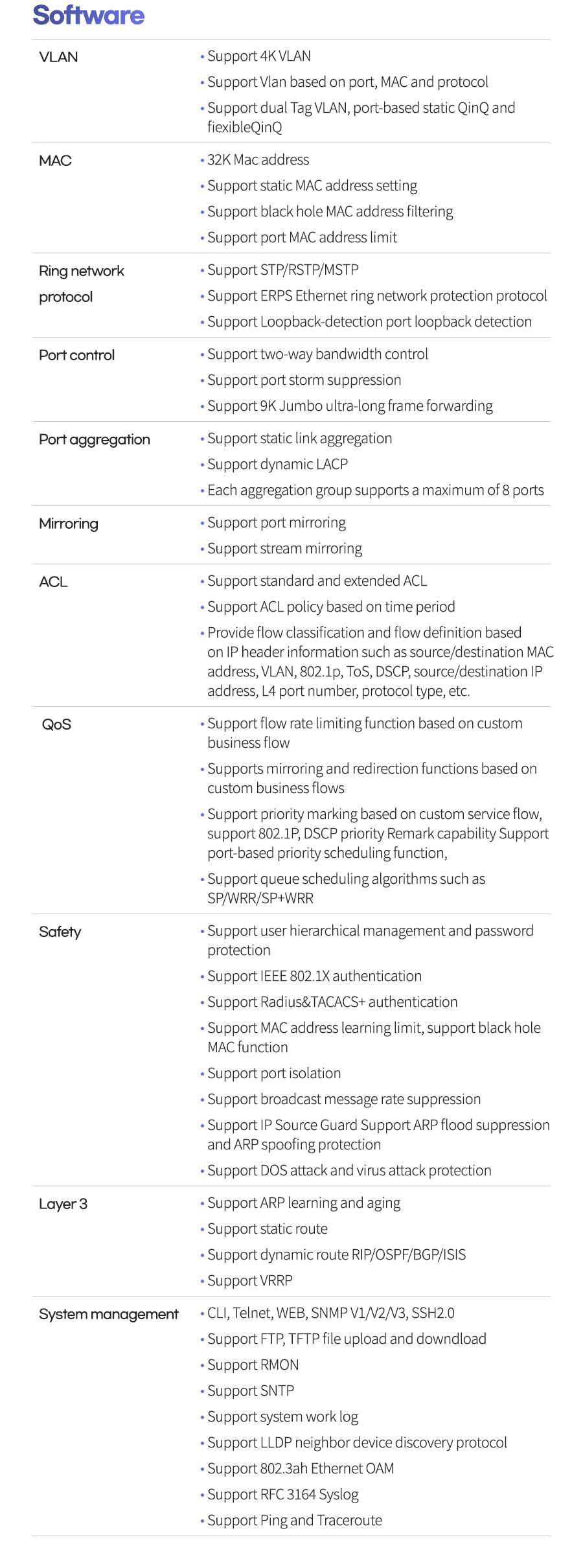Click the Software section heading
The height and width of the screenshot is (1568, 583).
[x=89, y=15]
